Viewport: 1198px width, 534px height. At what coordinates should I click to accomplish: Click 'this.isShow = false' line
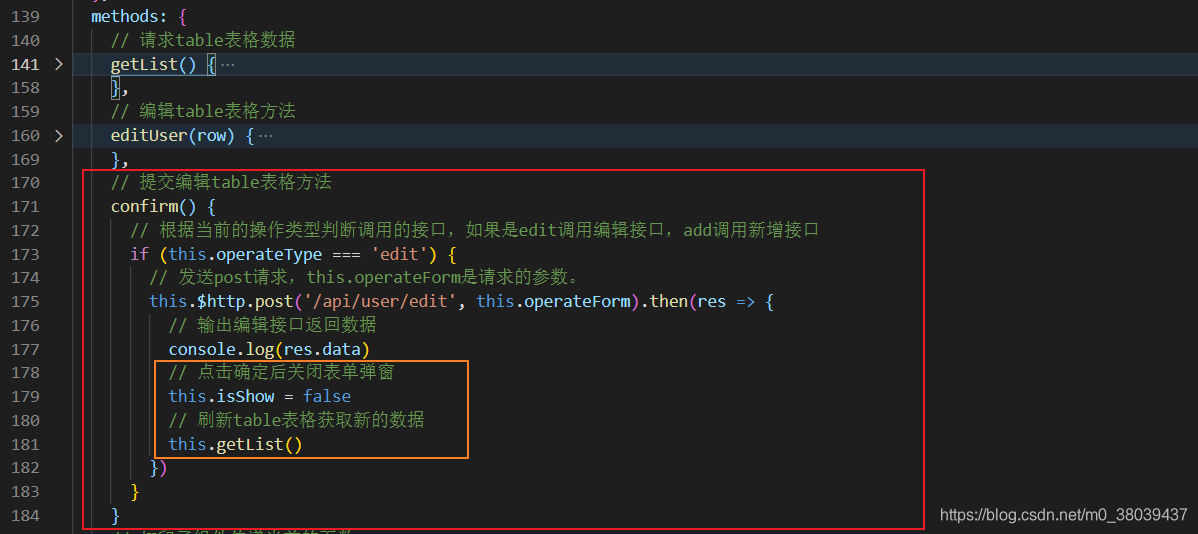260,396
